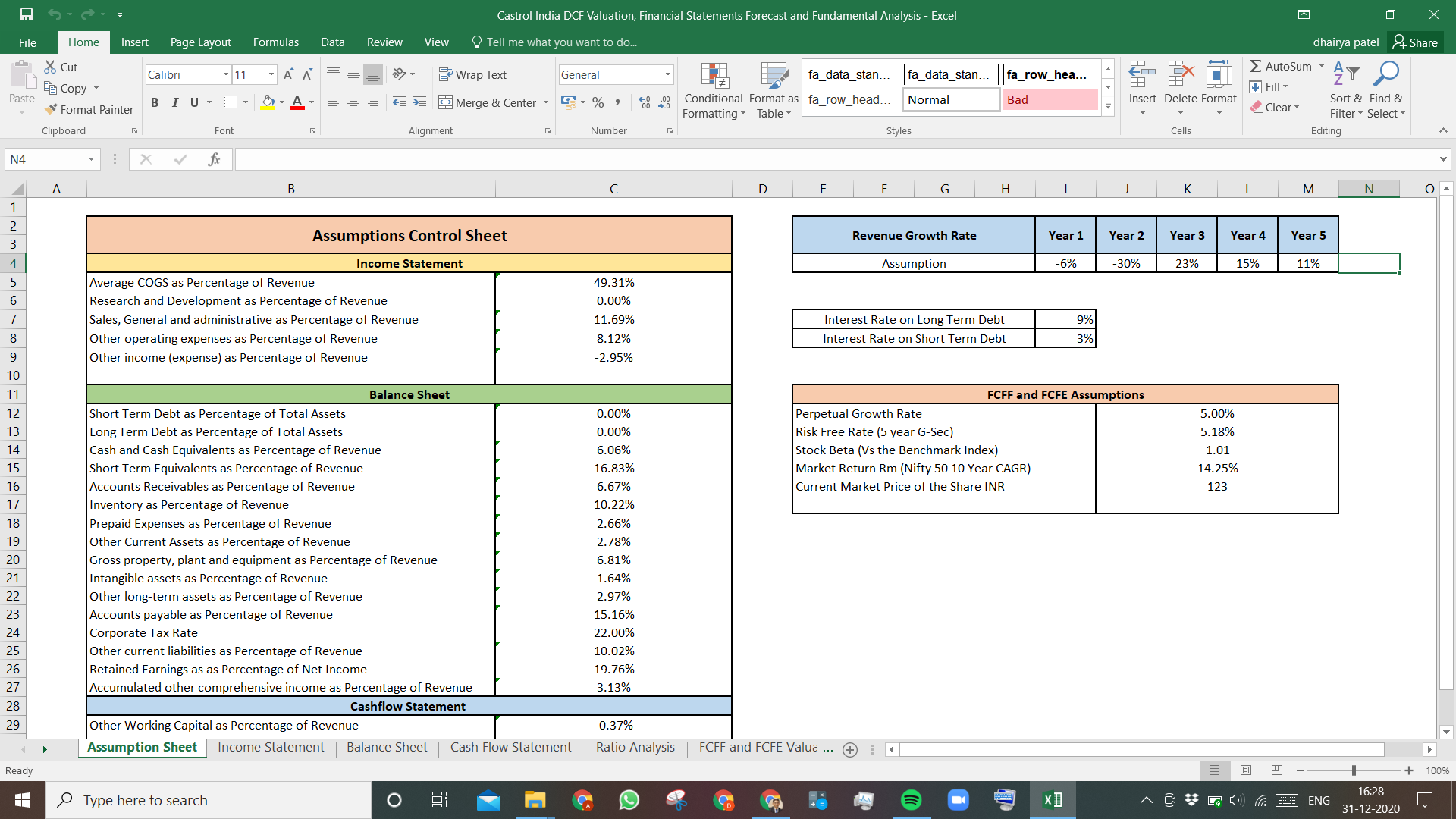
Task: Expand the cell styles gallery
Action: point(1108,107)
